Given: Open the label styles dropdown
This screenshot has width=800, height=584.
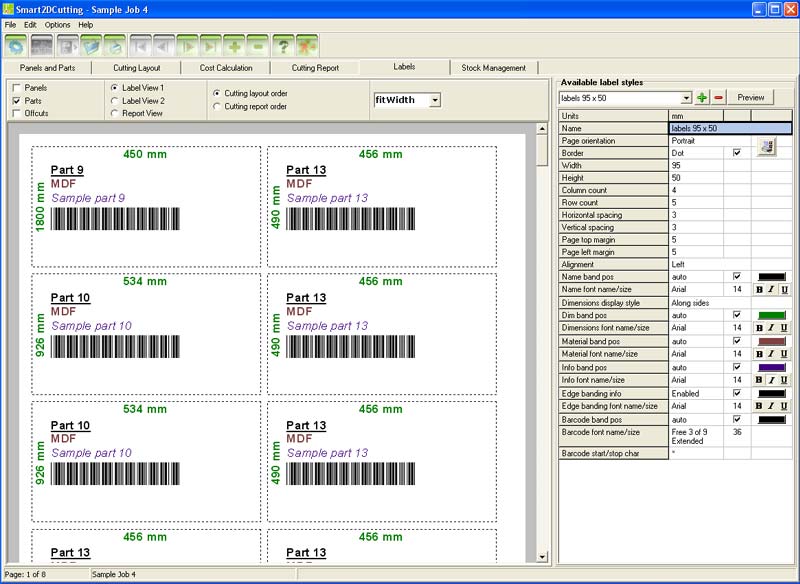Looking at the screenshot, I should point(686,98).
